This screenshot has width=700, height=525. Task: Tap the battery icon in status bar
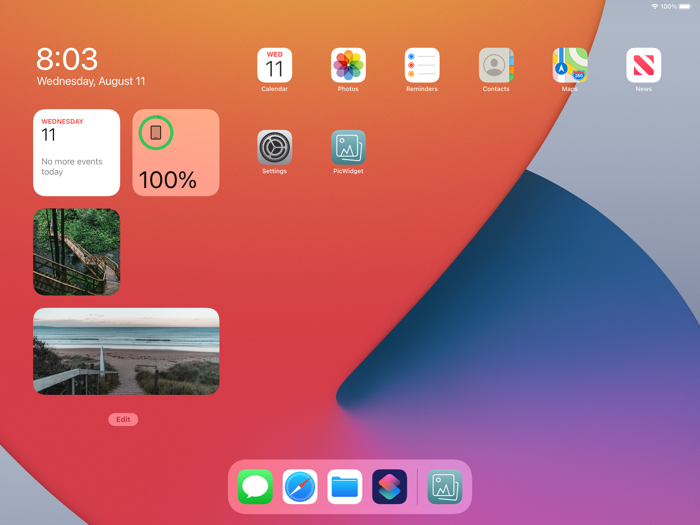tap(685, 7)
